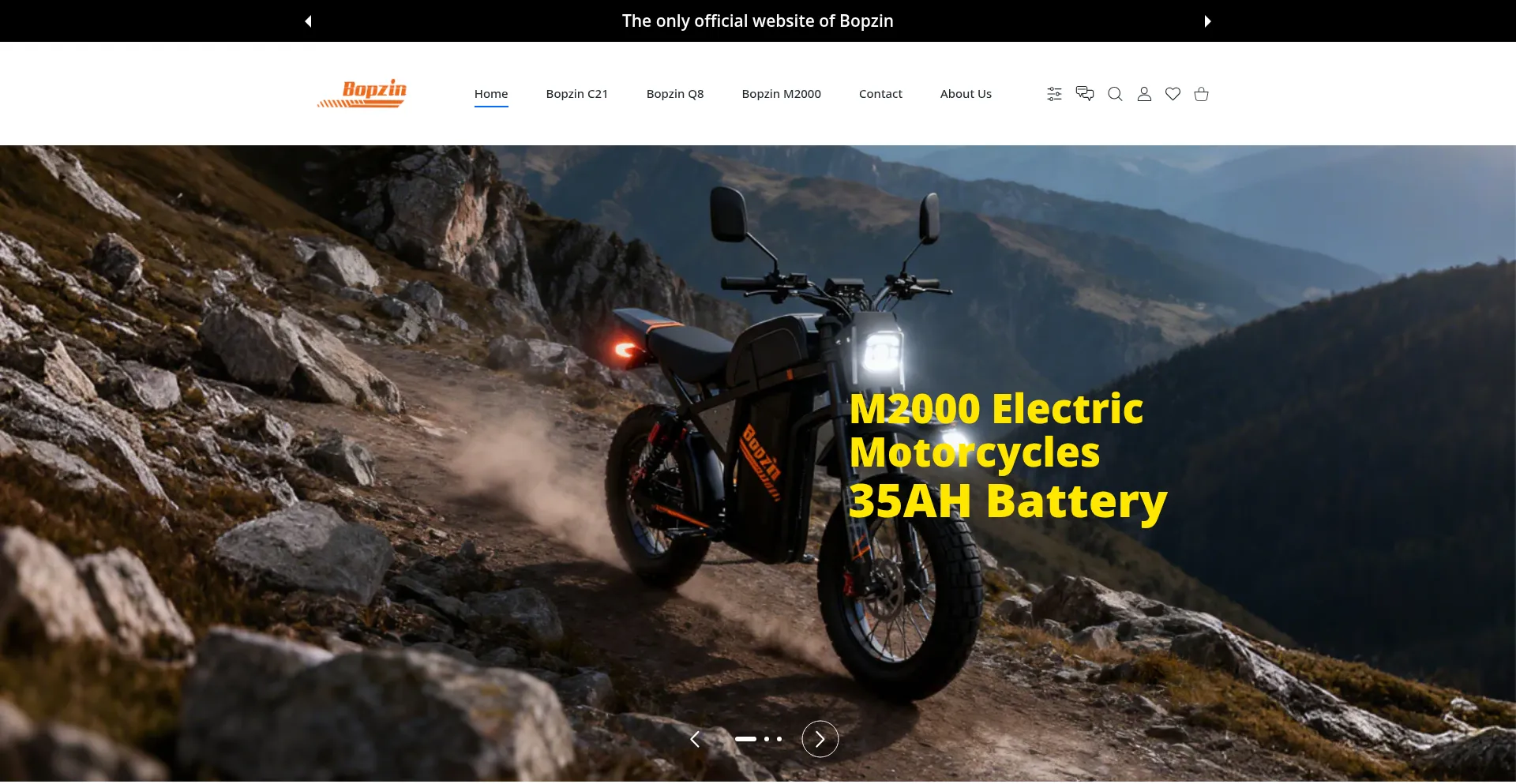This screenshot has width=1516, height=784.
Task: Visit the Contact page
Action: point(880,94)
